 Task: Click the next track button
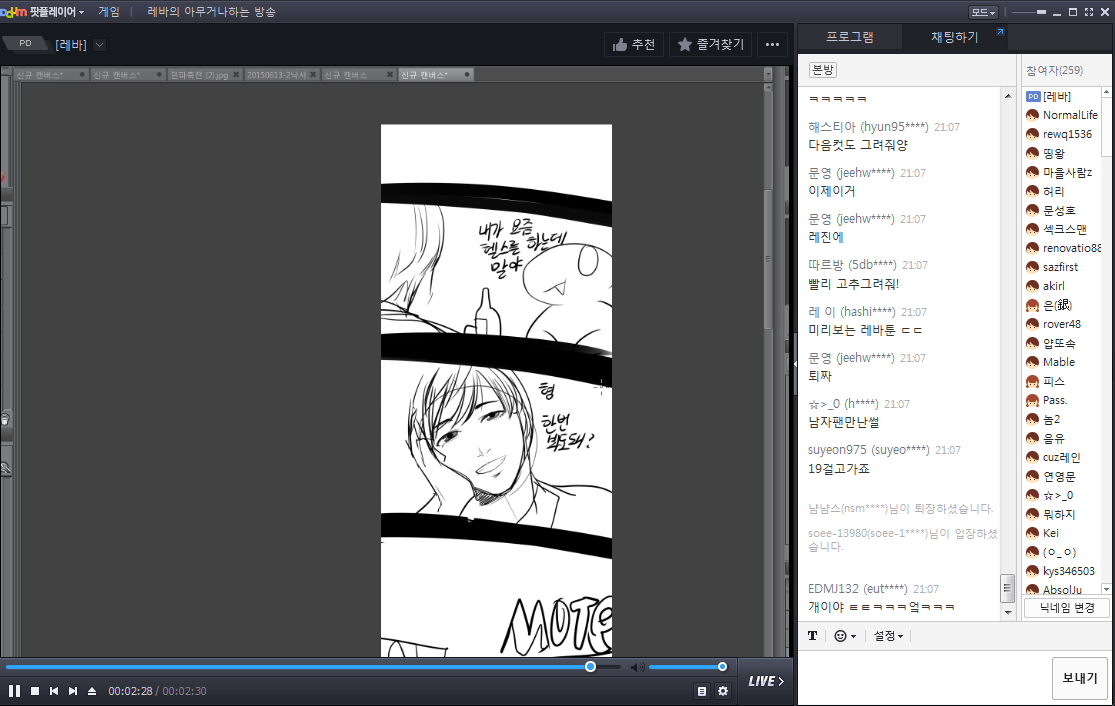point(73,691)
